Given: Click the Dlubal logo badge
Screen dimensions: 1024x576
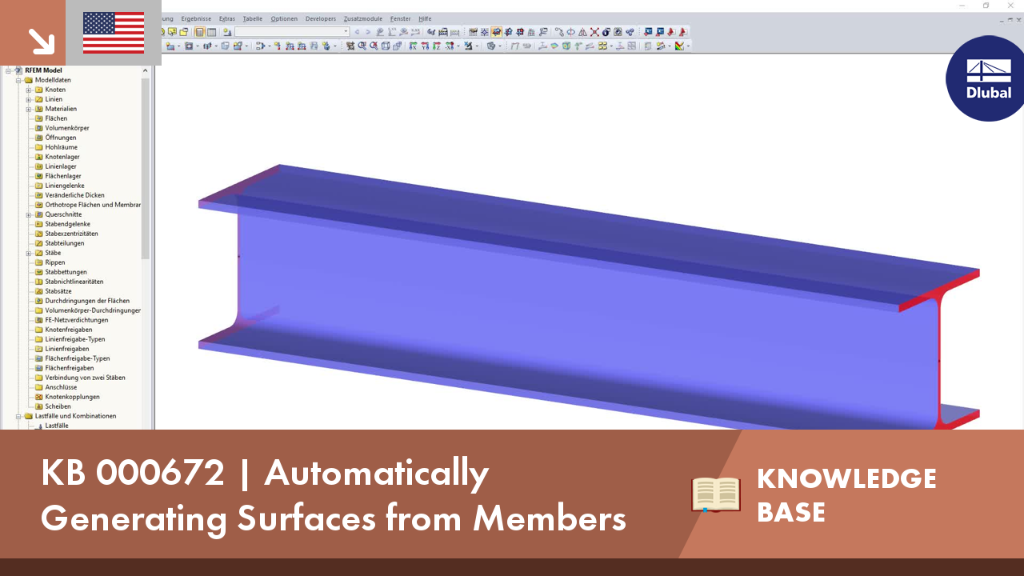Looking at the screenshot, I should coord(986,78).
